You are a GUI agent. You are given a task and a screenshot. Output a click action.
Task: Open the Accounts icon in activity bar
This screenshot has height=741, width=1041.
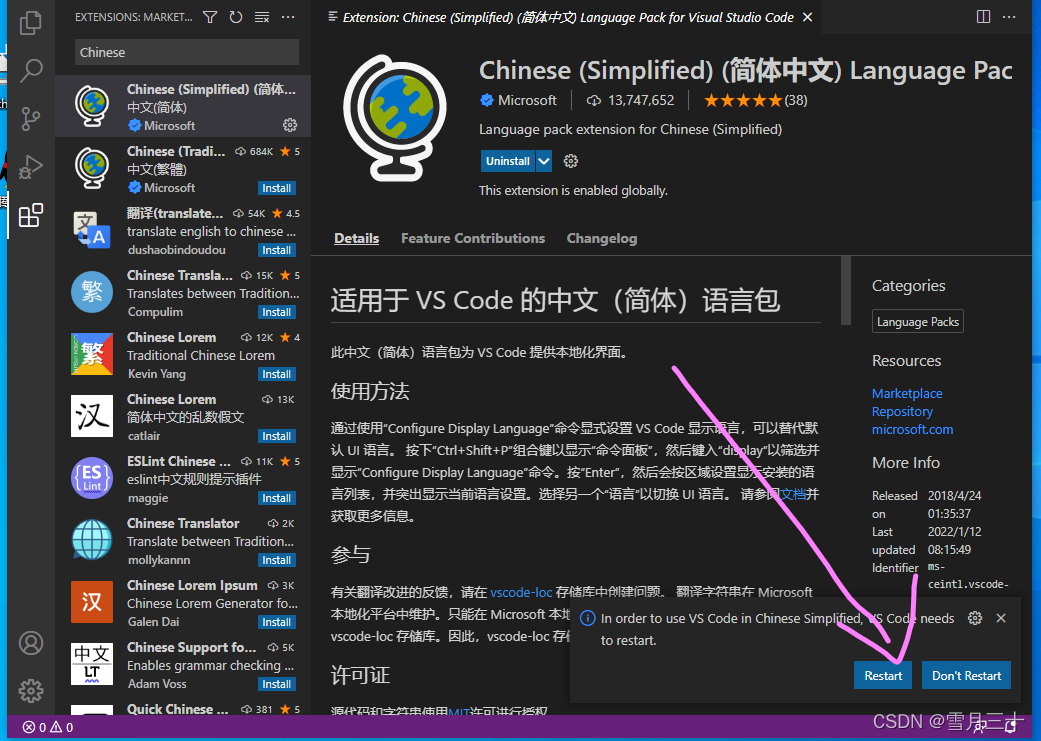point(31,643)
